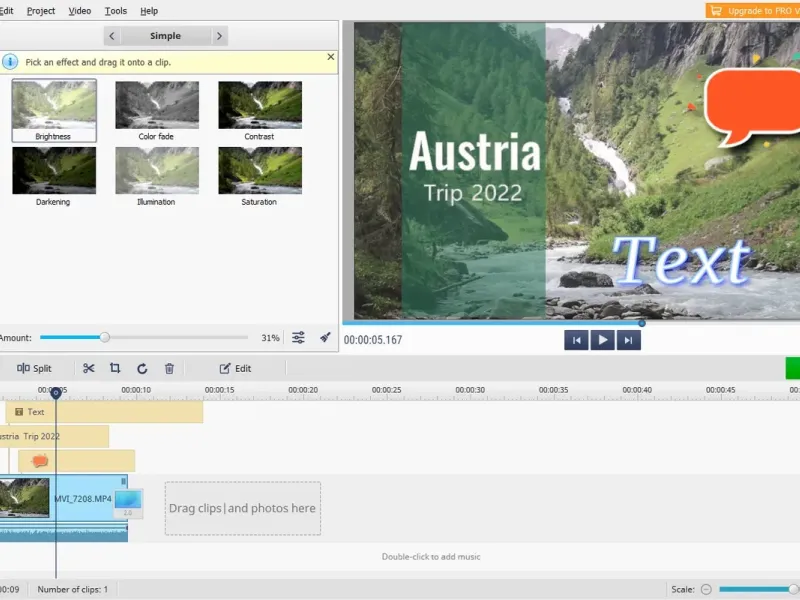Screen dimensions: 800x600
Task: Open the Video menu
Action: point(80,11)
